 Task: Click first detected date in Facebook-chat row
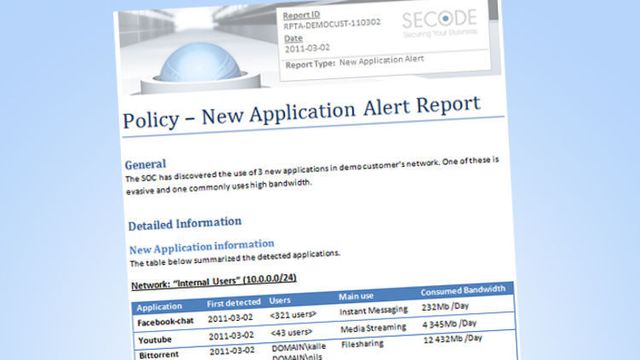pos(230,318)
